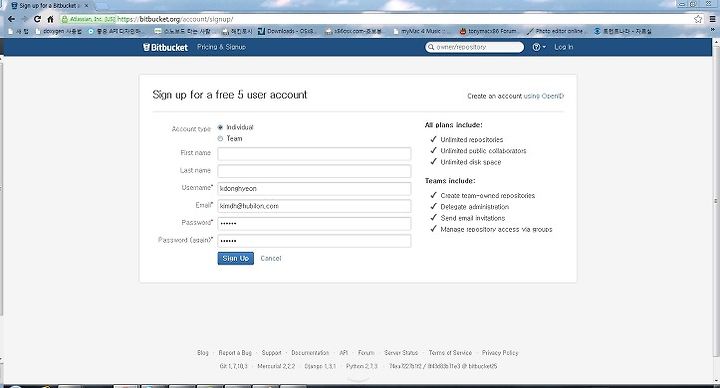The width and height of the screenshot is (720, 388).
Task: Open the help question mark dropdown
Action: tap(539, 47)
